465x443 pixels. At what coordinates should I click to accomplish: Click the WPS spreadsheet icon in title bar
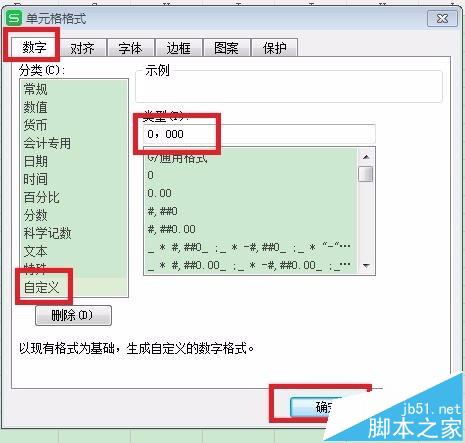pyautogui.click(x=14, y=18)
